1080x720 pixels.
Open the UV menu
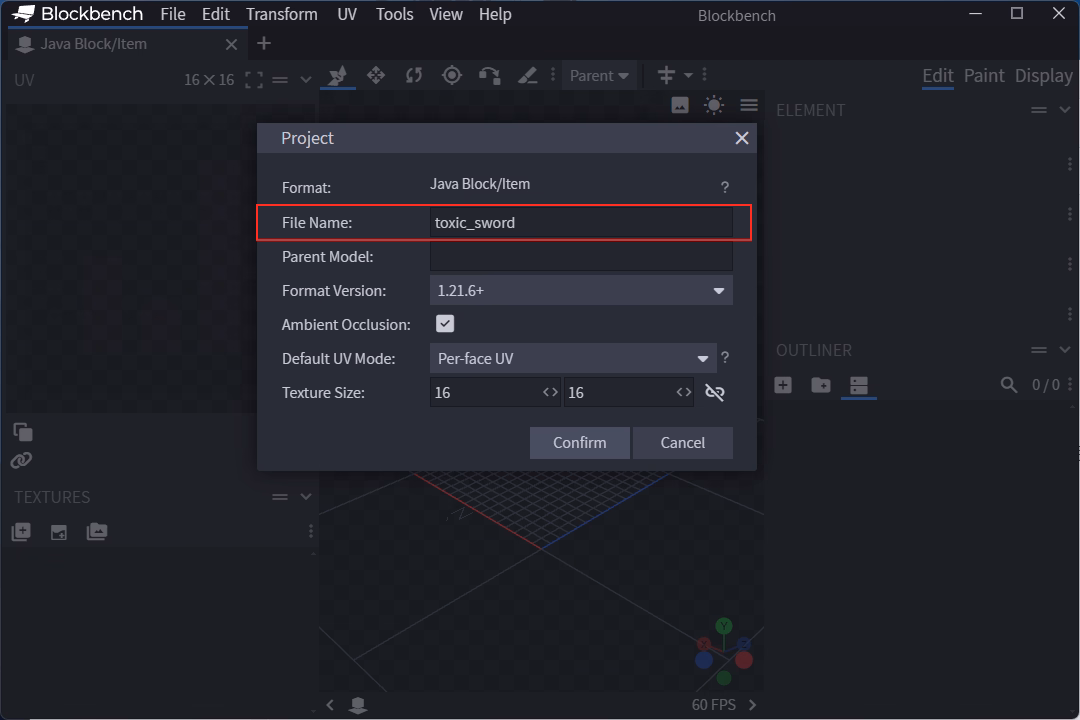pos(347,14)
